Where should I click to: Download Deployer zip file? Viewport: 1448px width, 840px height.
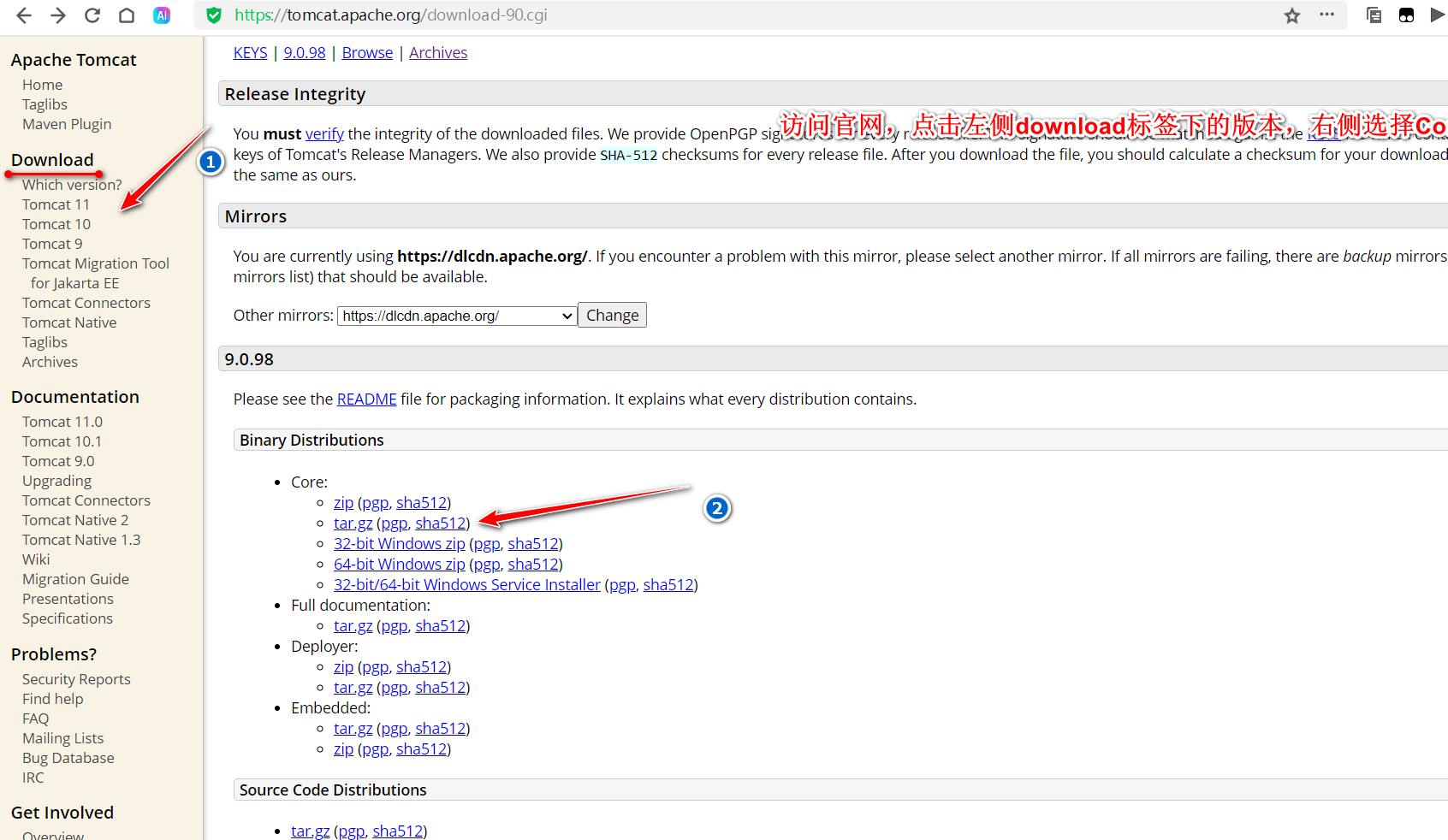pyautogui.click(x=343, y=666)
